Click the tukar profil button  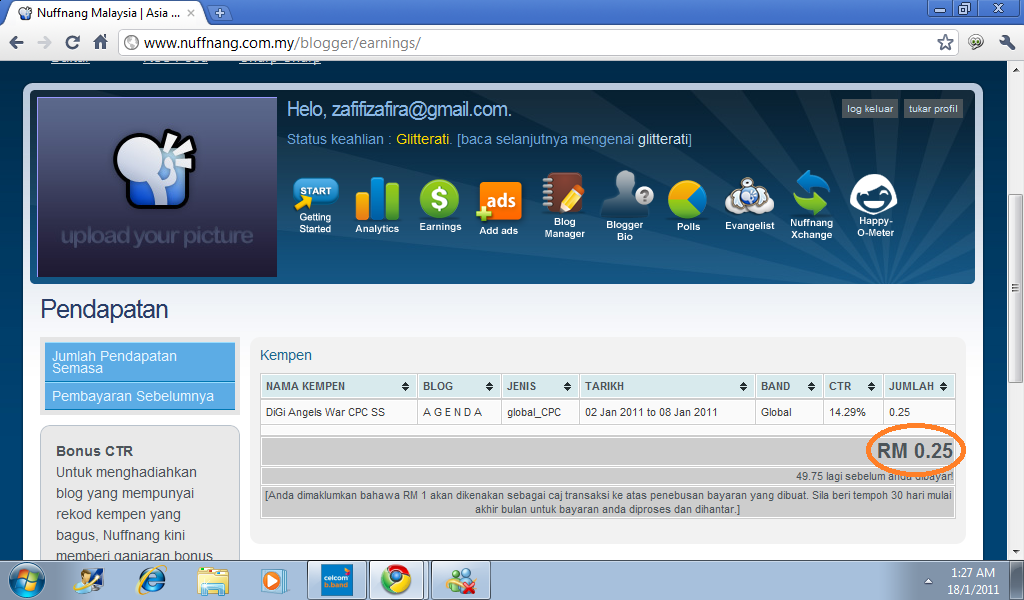[x=933, y=109]
